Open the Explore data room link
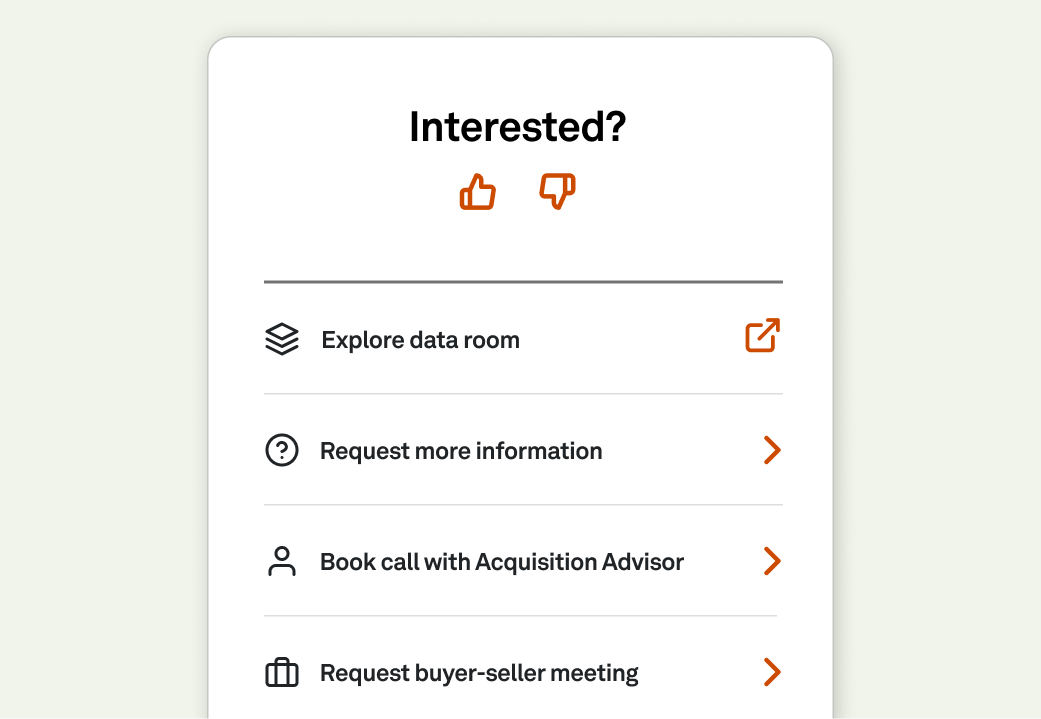1041x719 pixels. pos(420,339)
